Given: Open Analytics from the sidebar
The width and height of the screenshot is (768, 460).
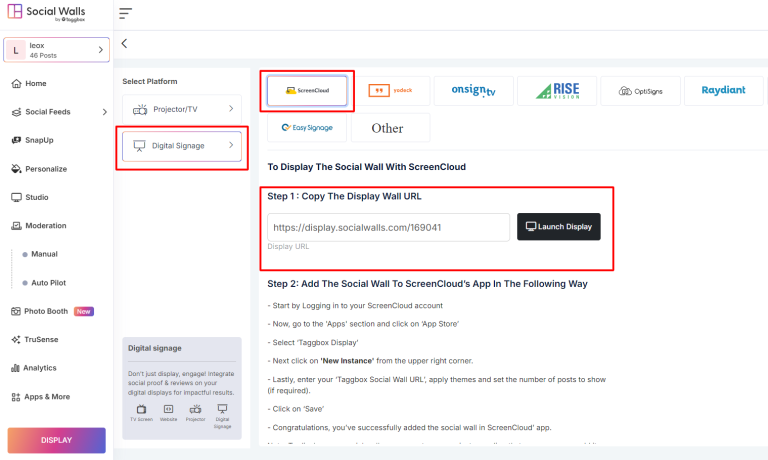Looking at the screenshot, I should click(40, 368).
